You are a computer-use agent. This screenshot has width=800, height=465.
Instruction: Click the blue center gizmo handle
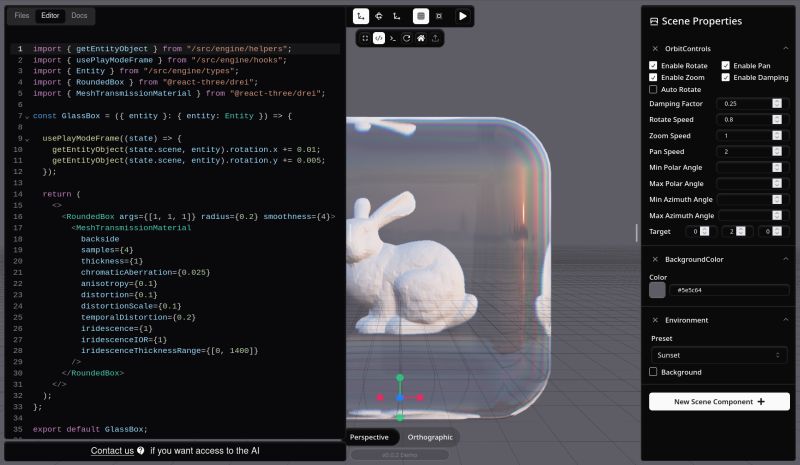(x=400, y=397)
